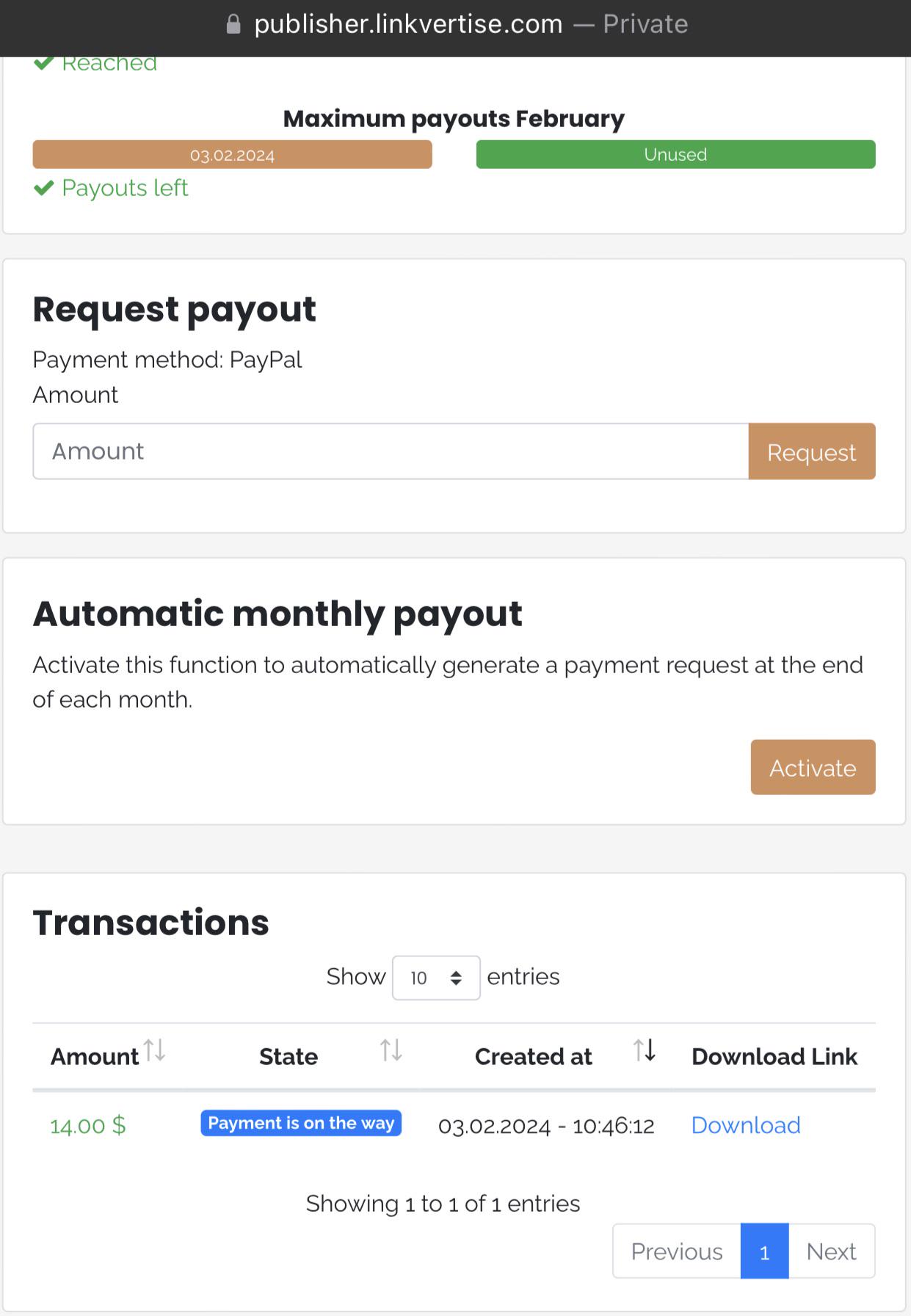Activate automatic monthly payout

click(813, 768)
